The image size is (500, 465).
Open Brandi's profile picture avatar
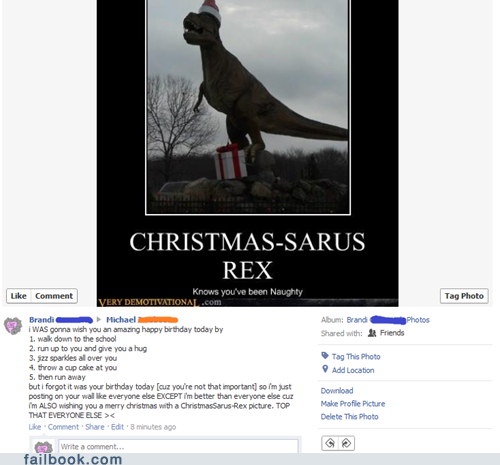coord(13,326)
